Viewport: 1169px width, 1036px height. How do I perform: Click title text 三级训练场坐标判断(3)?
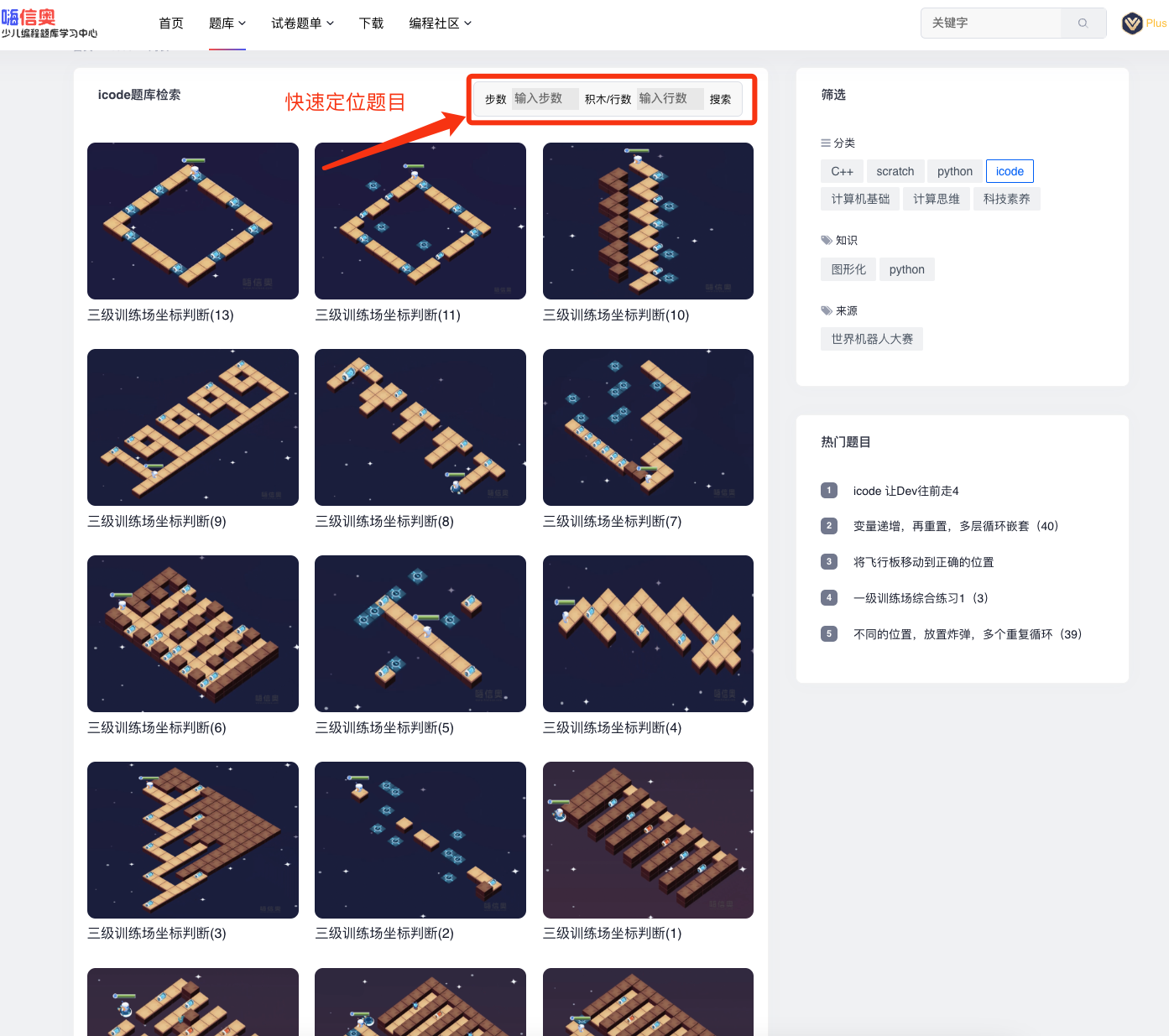(x=157, y=934)
